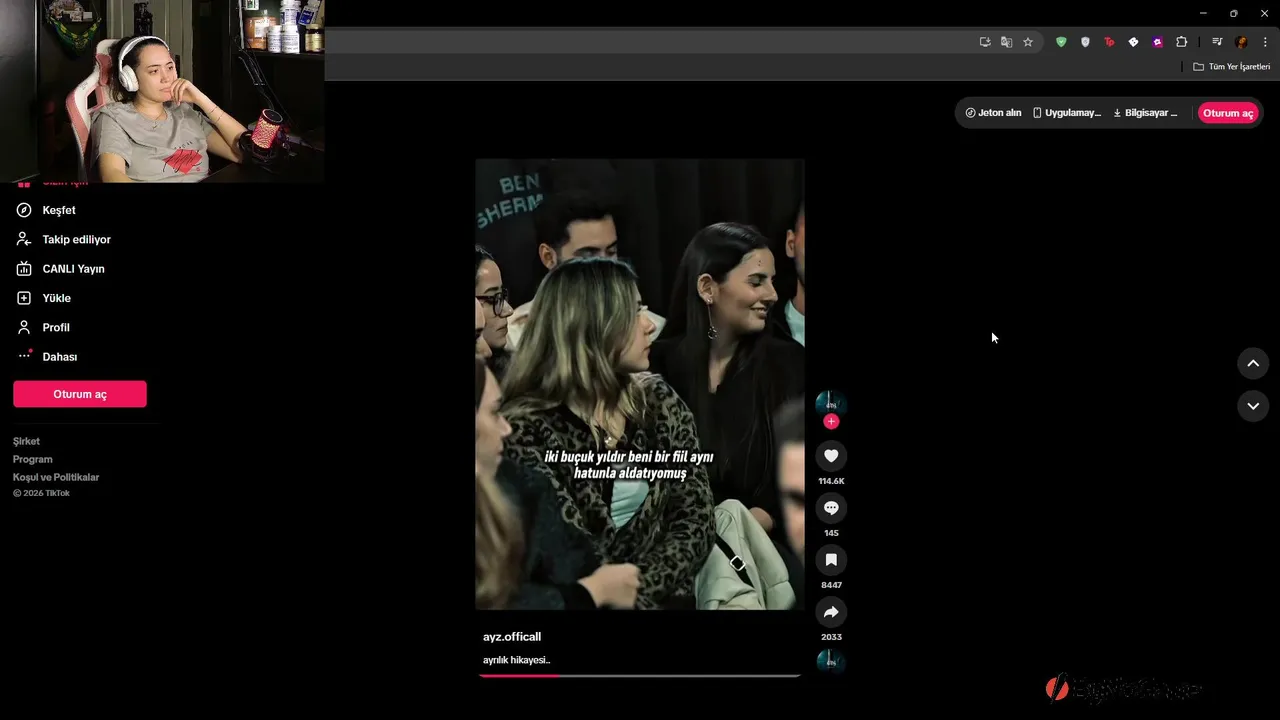Open the Chrome profile avatar
Image resolution: width=1280 pixels, height=720 pixels.
coord(1241,42)
